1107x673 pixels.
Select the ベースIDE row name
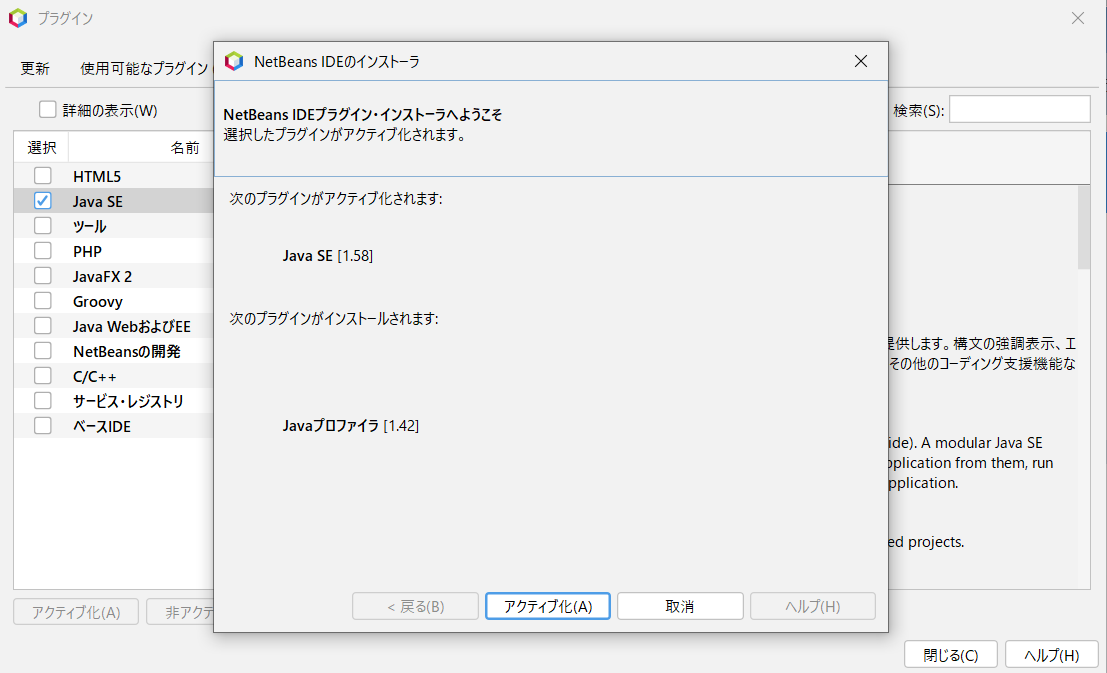102,427
